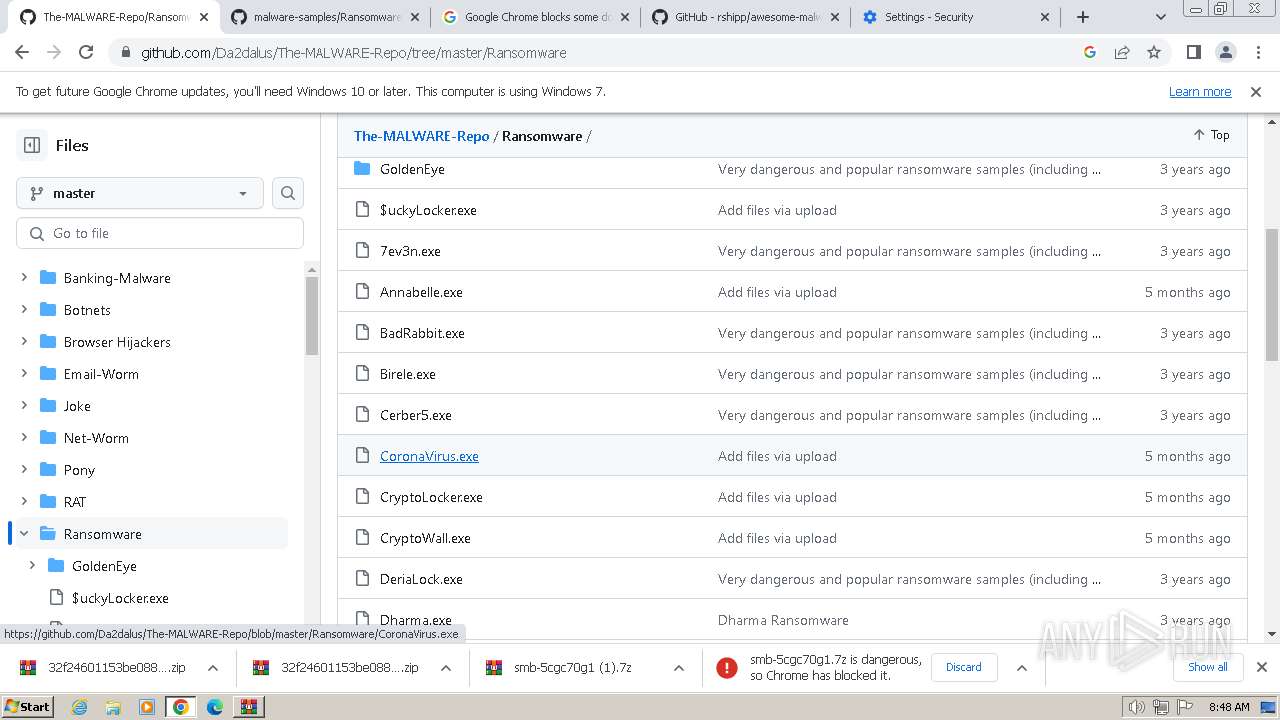Expand the Net-Worm folder chevron
This screenshot has height=720, width=1280.
(x=24, y=438)
